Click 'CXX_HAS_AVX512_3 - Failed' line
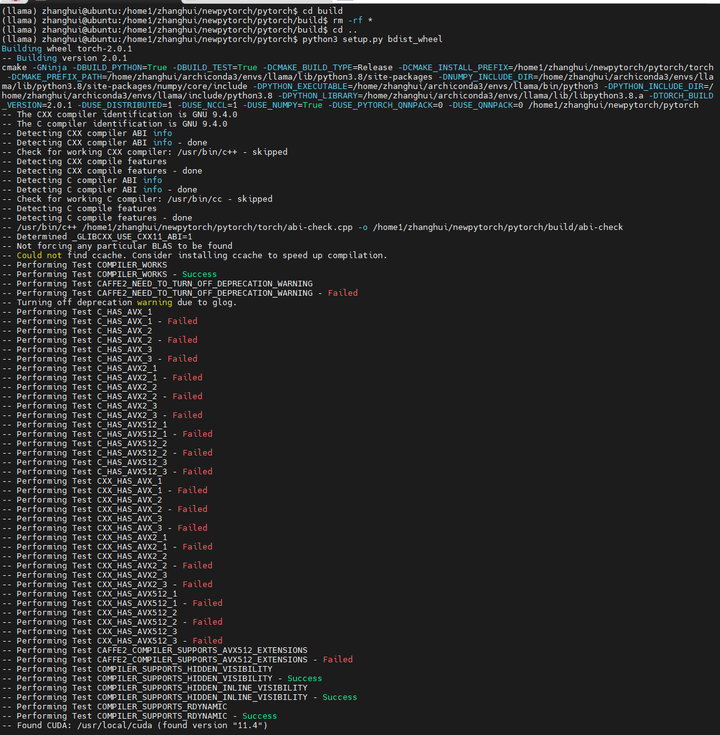720x735 pixels. [x=112, y=640]
